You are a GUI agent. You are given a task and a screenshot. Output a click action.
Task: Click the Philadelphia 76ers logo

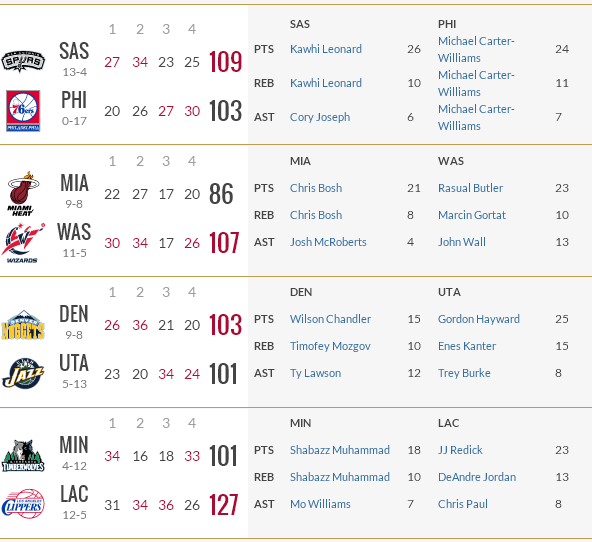pyautogui.click(x=23, y=111)
